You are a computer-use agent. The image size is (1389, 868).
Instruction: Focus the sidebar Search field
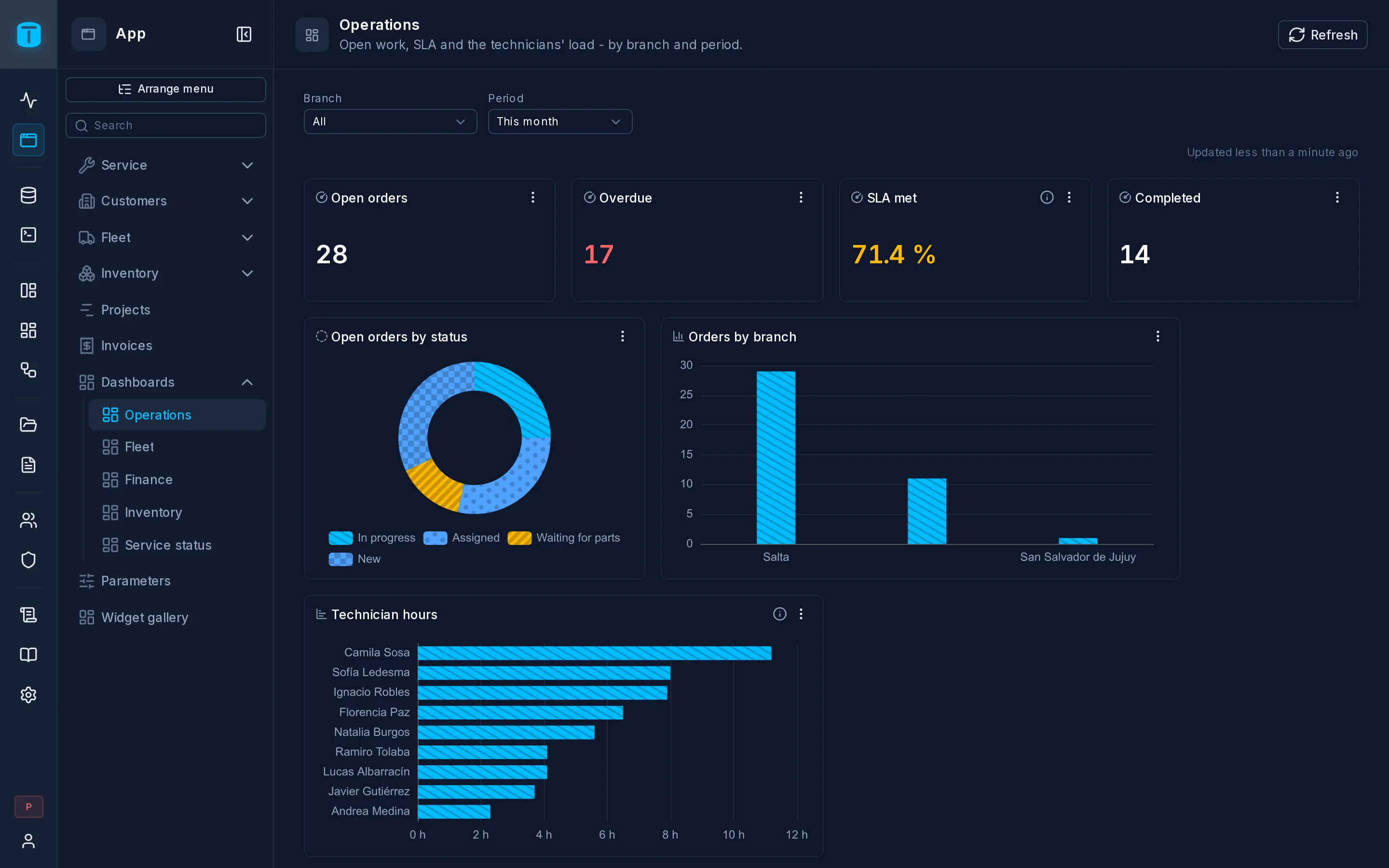tap(166, 125)
